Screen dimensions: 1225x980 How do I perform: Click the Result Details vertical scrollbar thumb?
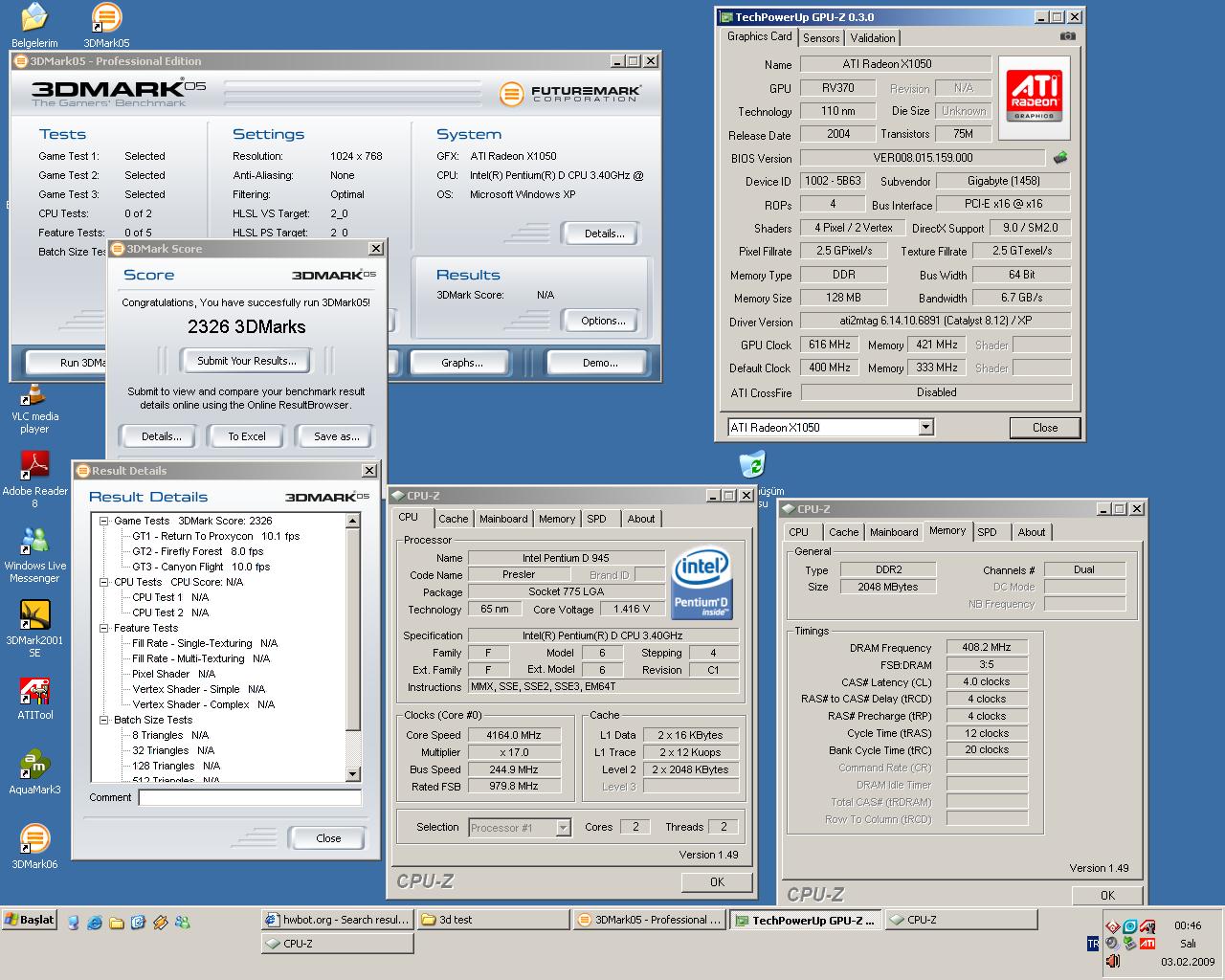[352, 628]
